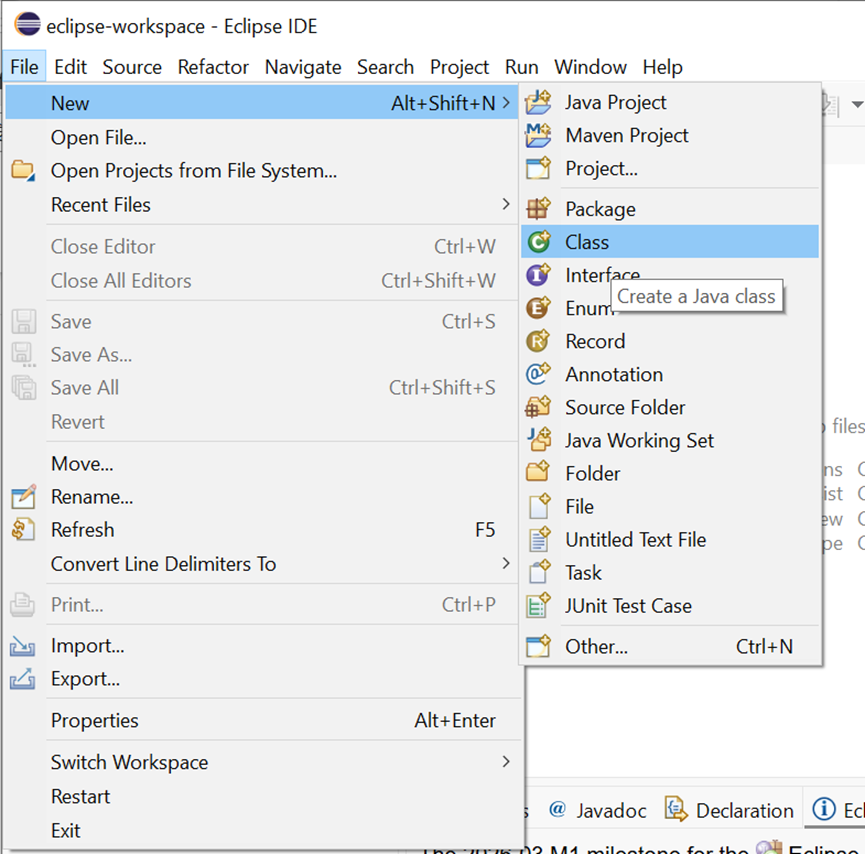
Task: Click the Javadoc @ tab icon
Action: pos(557,809)
